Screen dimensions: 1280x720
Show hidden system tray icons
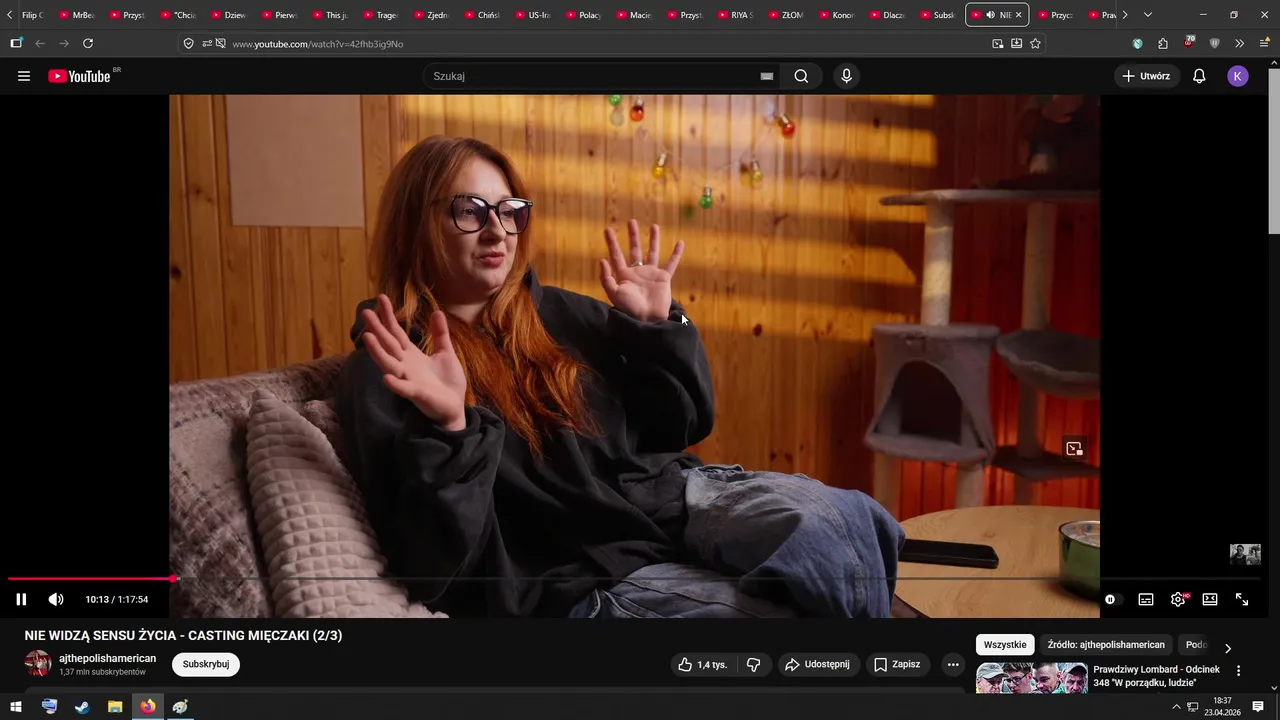(x=1177, y=707)
